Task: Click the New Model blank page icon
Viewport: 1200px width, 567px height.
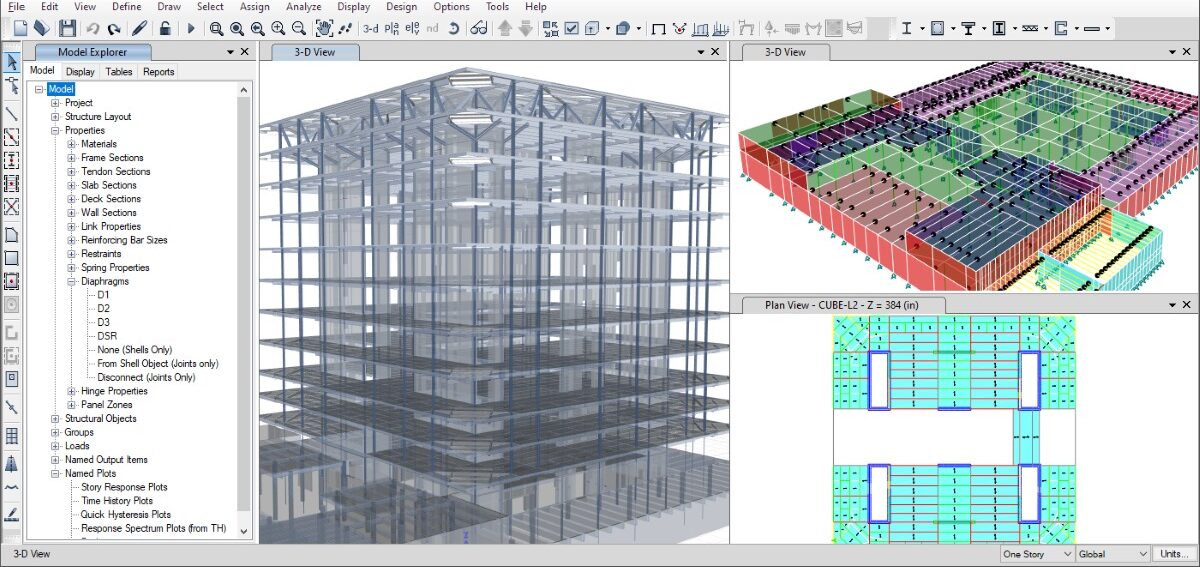Action: [20, 28]
